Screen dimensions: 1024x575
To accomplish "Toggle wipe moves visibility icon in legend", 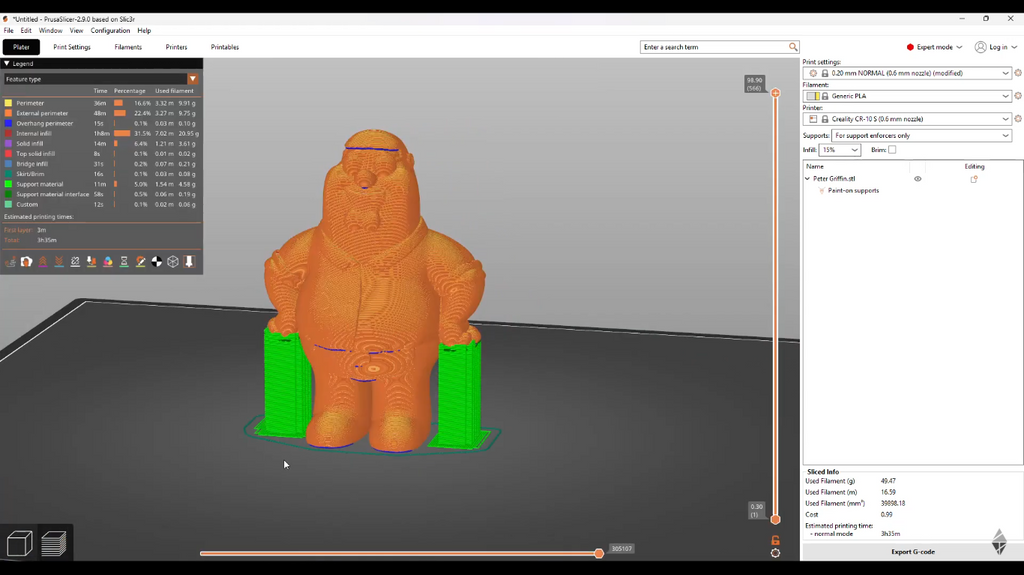I will pos(27,261).
